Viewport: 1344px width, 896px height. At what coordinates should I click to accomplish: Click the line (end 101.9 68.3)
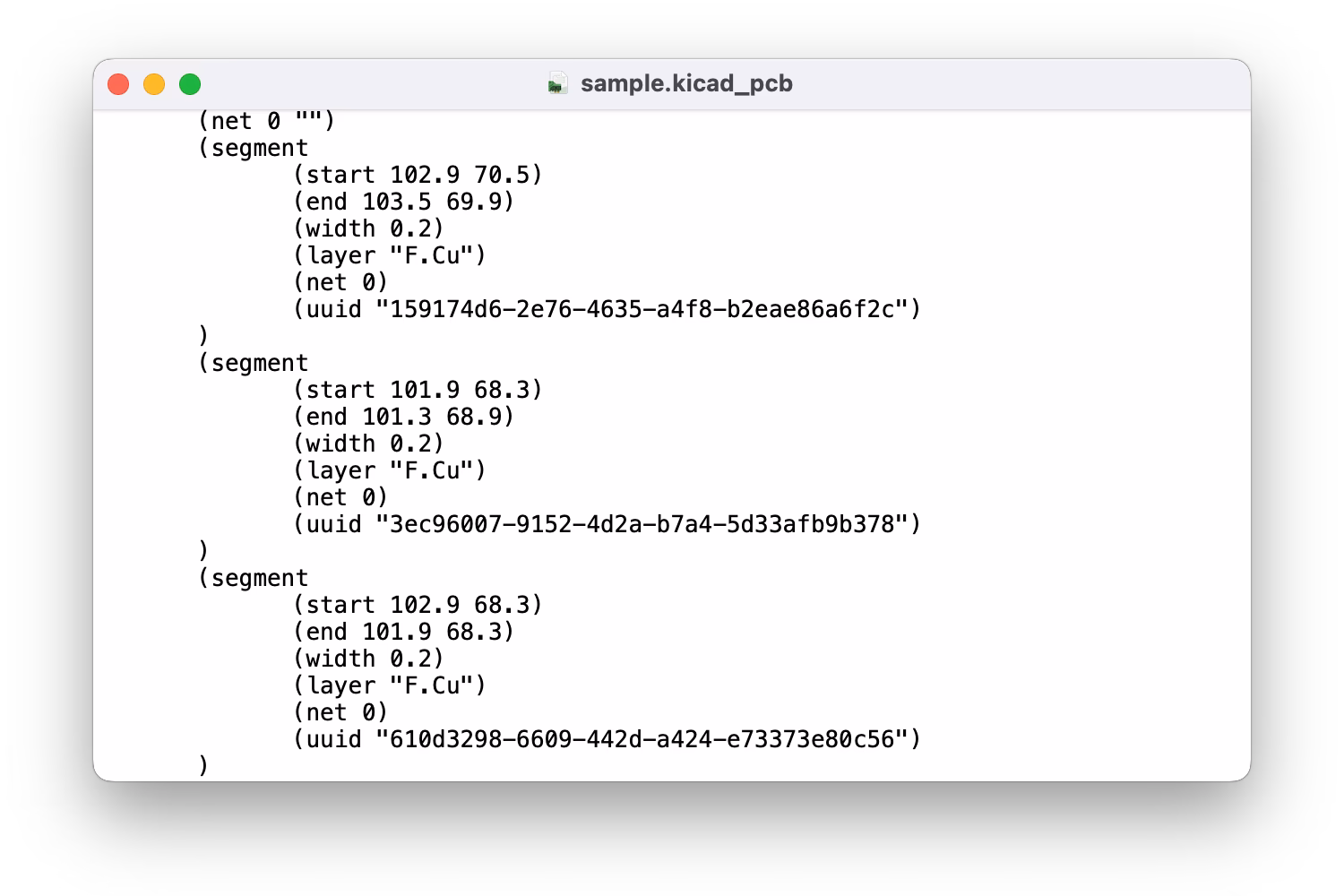pos(404,632)
